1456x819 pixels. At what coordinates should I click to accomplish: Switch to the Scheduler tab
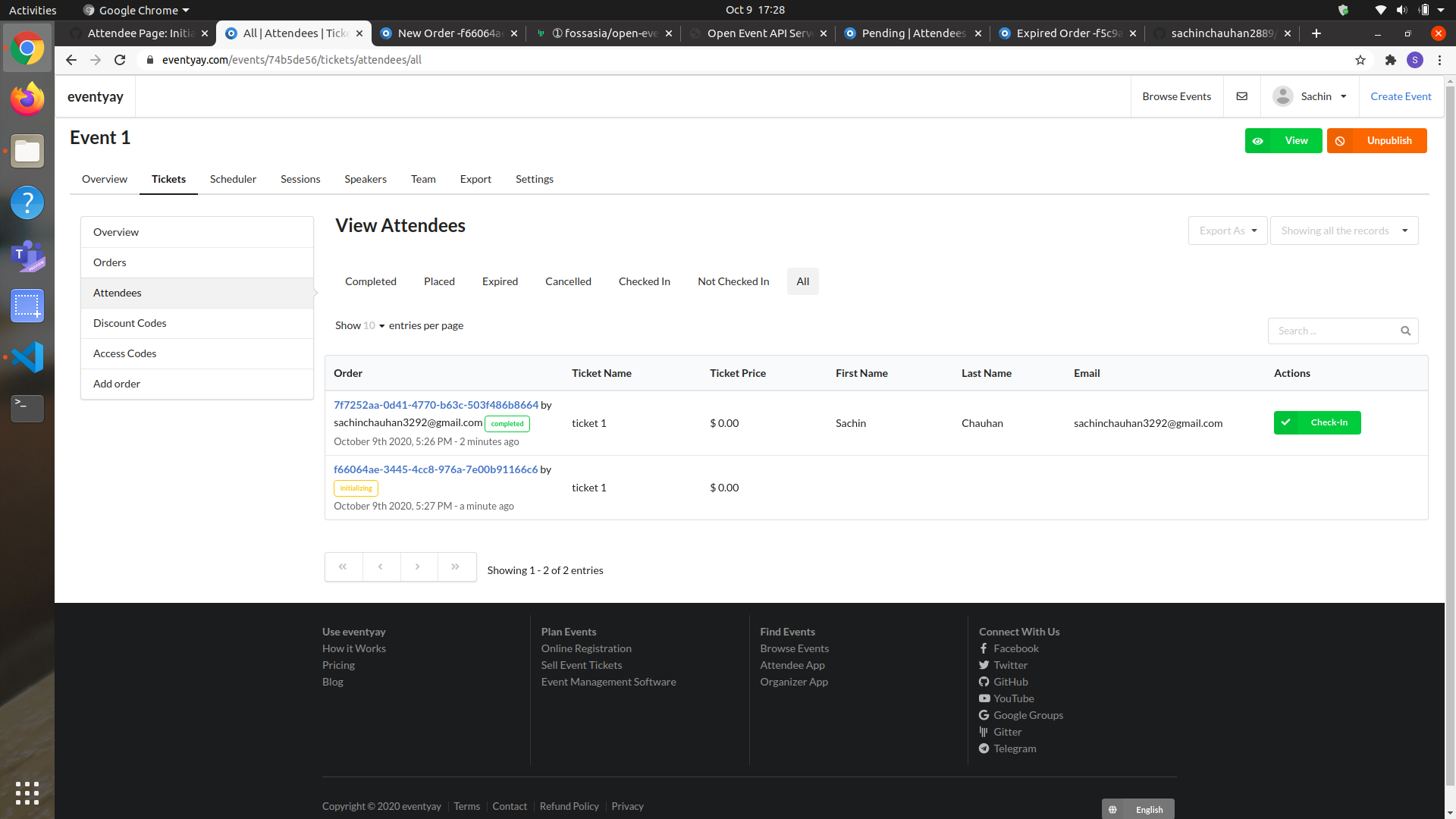click(233, 179)
